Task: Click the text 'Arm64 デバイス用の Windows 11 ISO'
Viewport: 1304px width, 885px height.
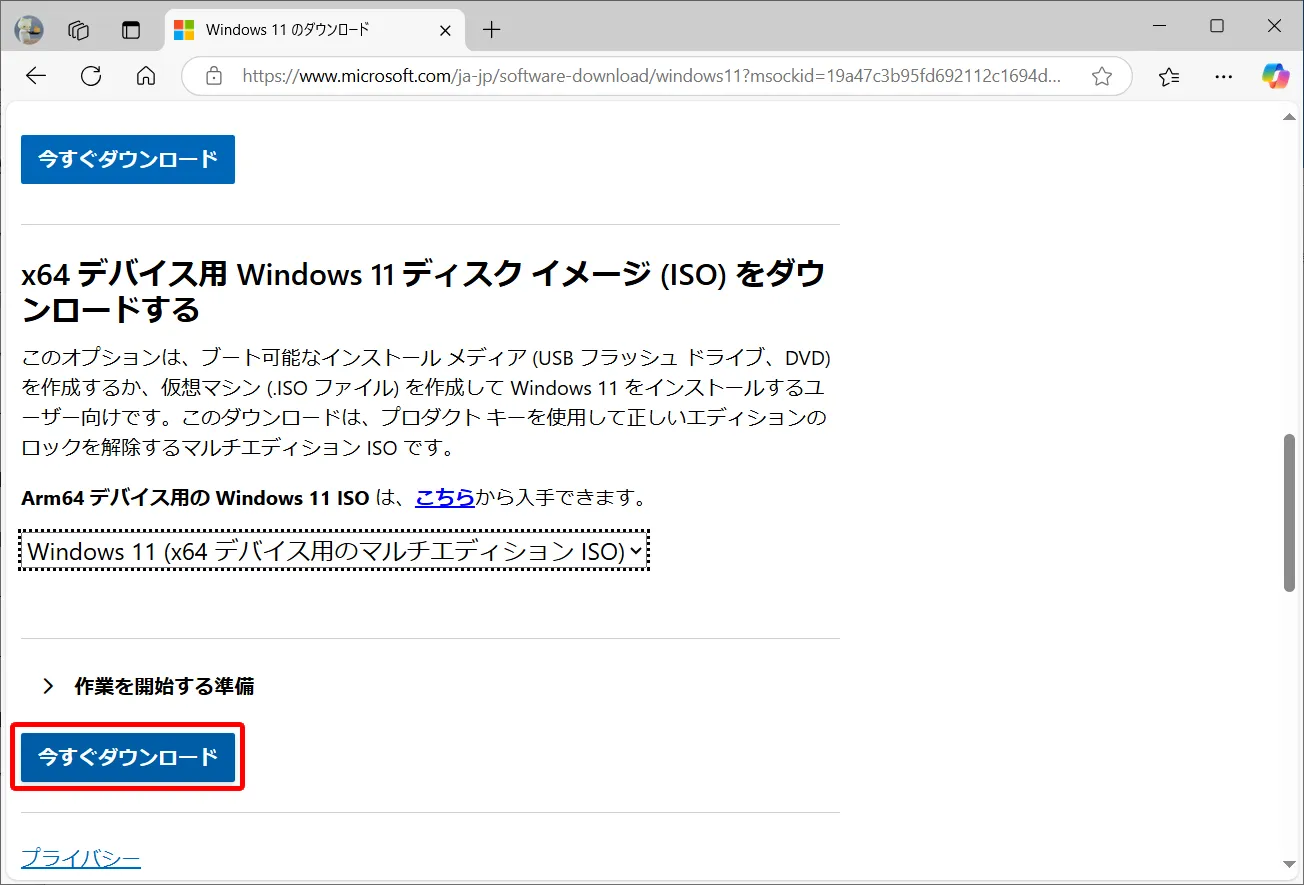Action: click(195, 497)
